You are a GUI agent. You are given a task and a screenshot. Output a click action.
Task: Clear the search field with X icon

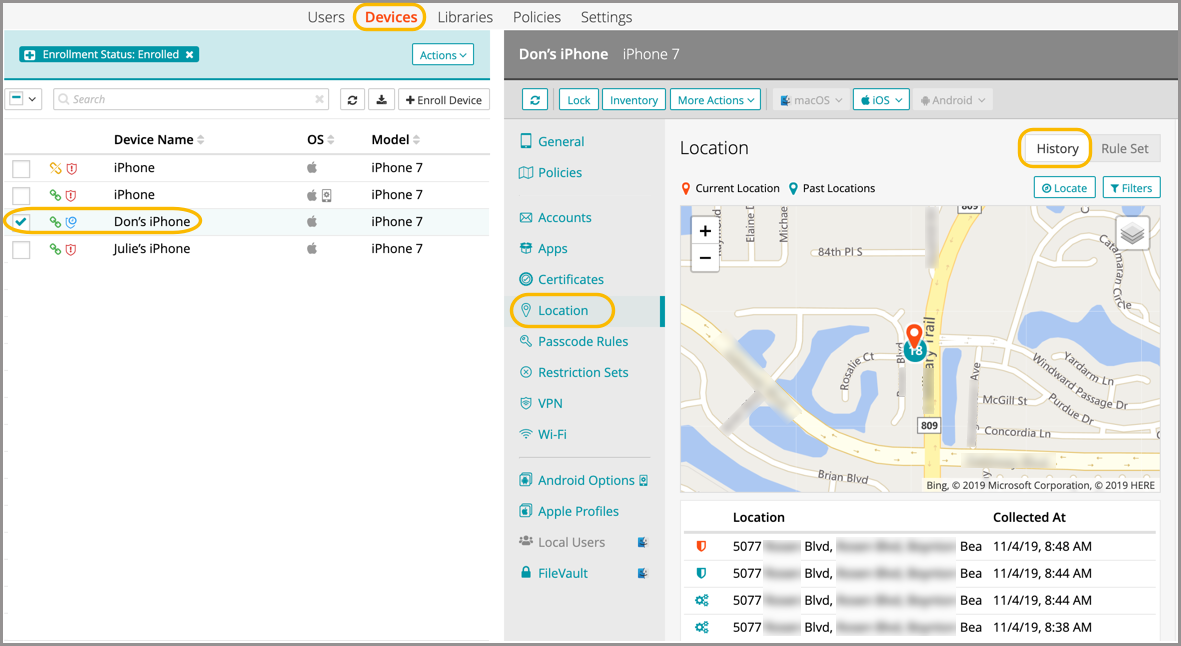tap(320, 100)
